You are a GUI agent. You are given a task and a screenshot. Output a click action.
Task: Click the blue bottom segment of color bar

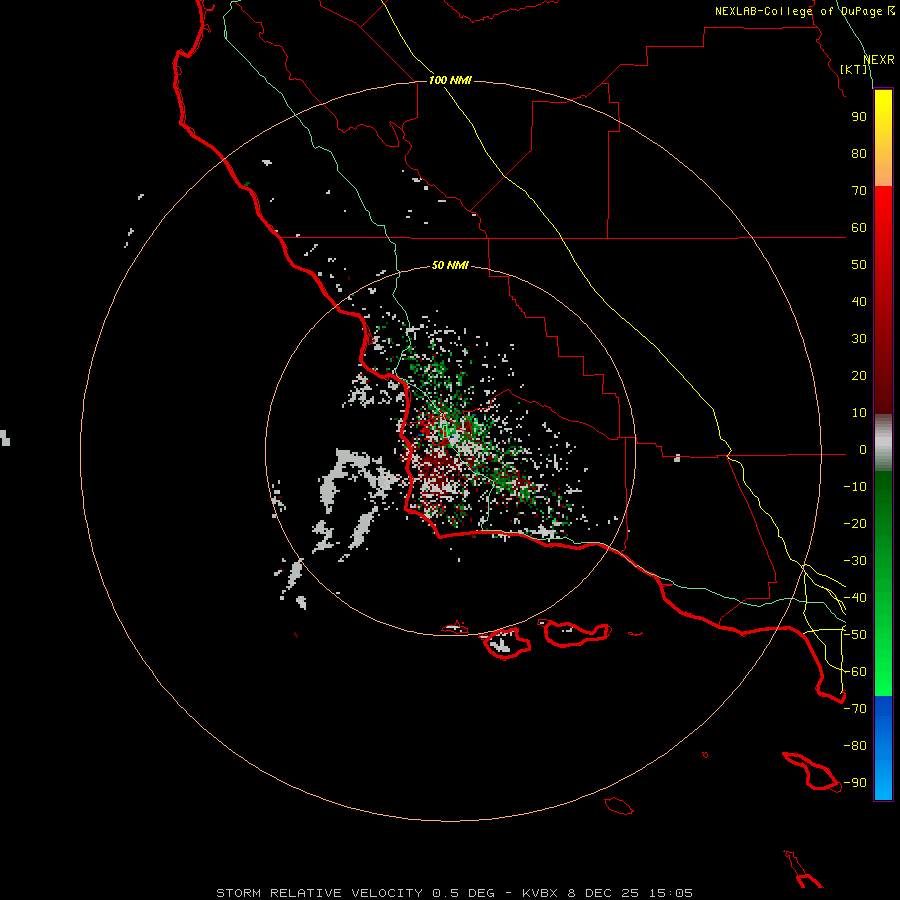tap(883, 748)
